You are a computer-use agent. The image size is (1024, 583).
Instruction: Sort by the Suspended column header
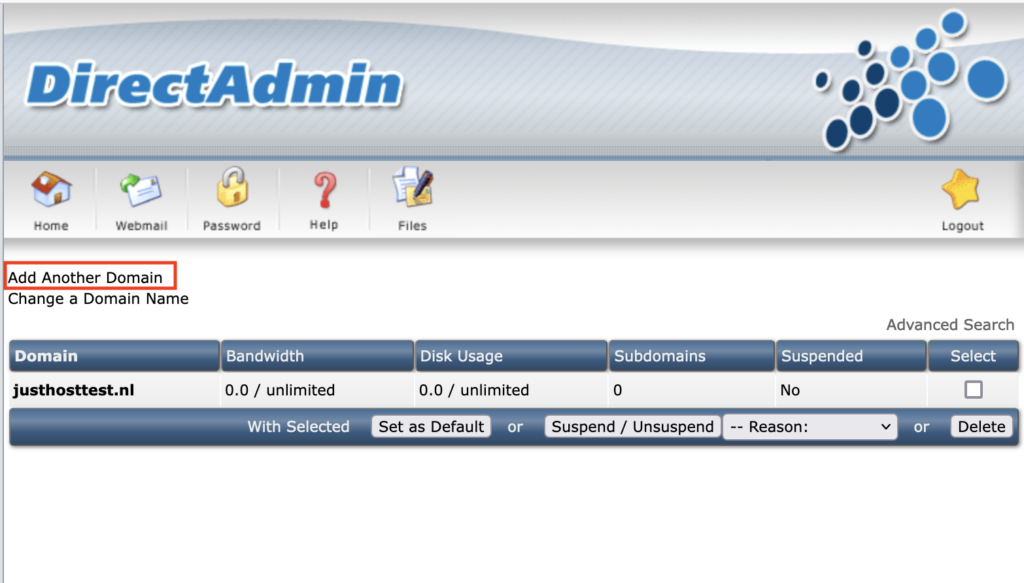point(851,356)
